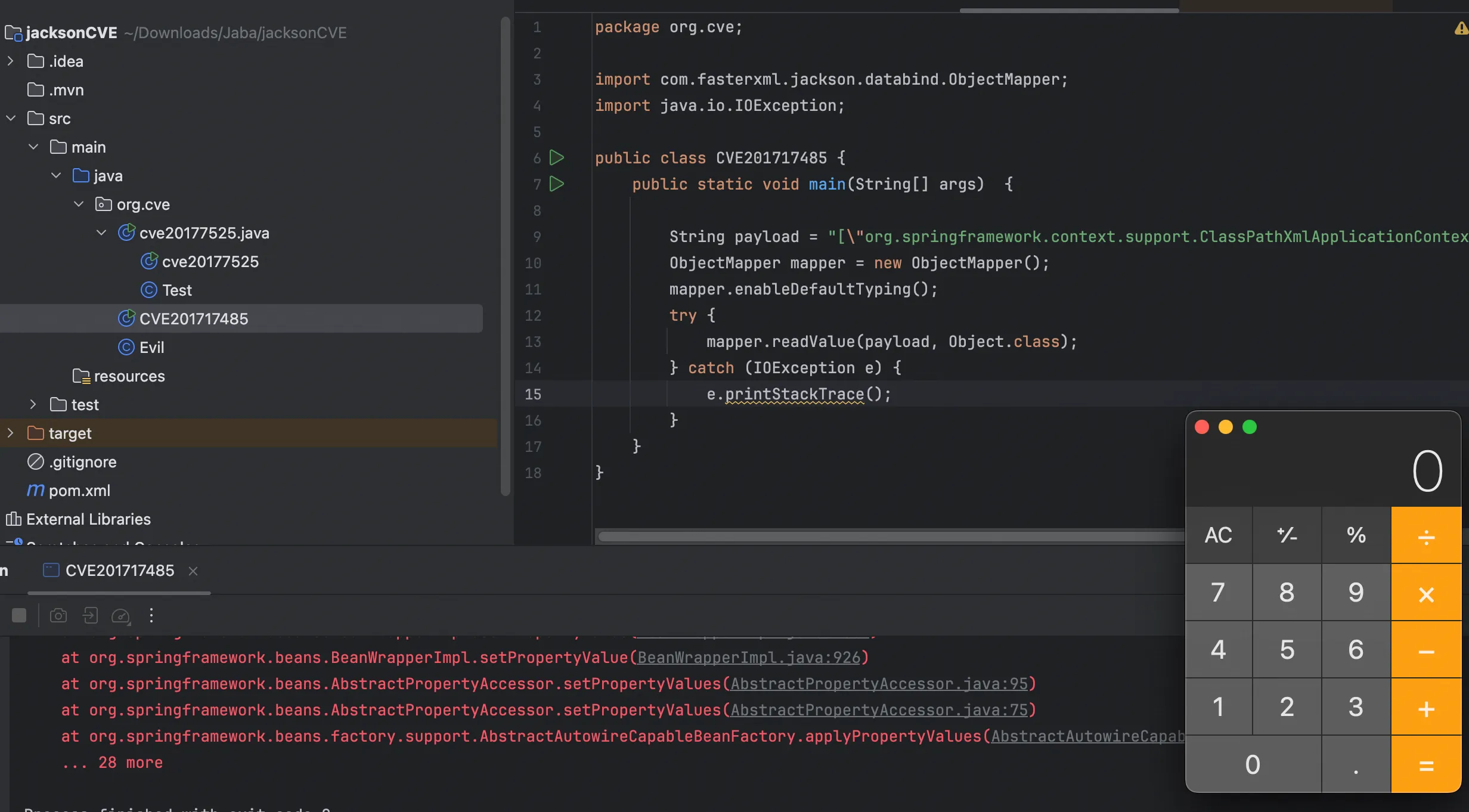Viewport: 1469px width, 812px height.
Task: Expand the target folder
Action: [x=11, y=433]
